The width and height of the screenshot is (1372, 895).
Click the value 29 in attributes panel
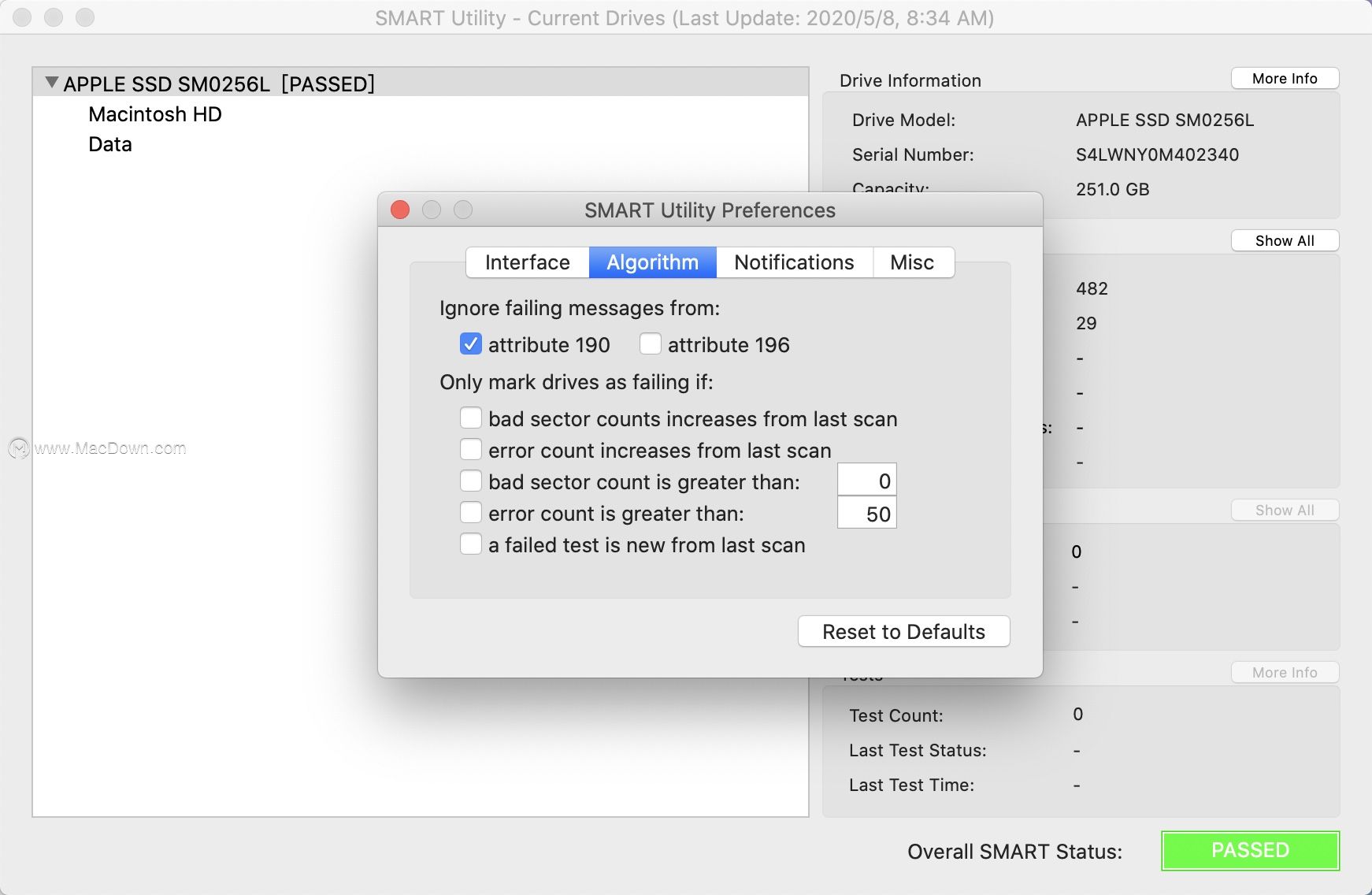tap(1086, 323)
